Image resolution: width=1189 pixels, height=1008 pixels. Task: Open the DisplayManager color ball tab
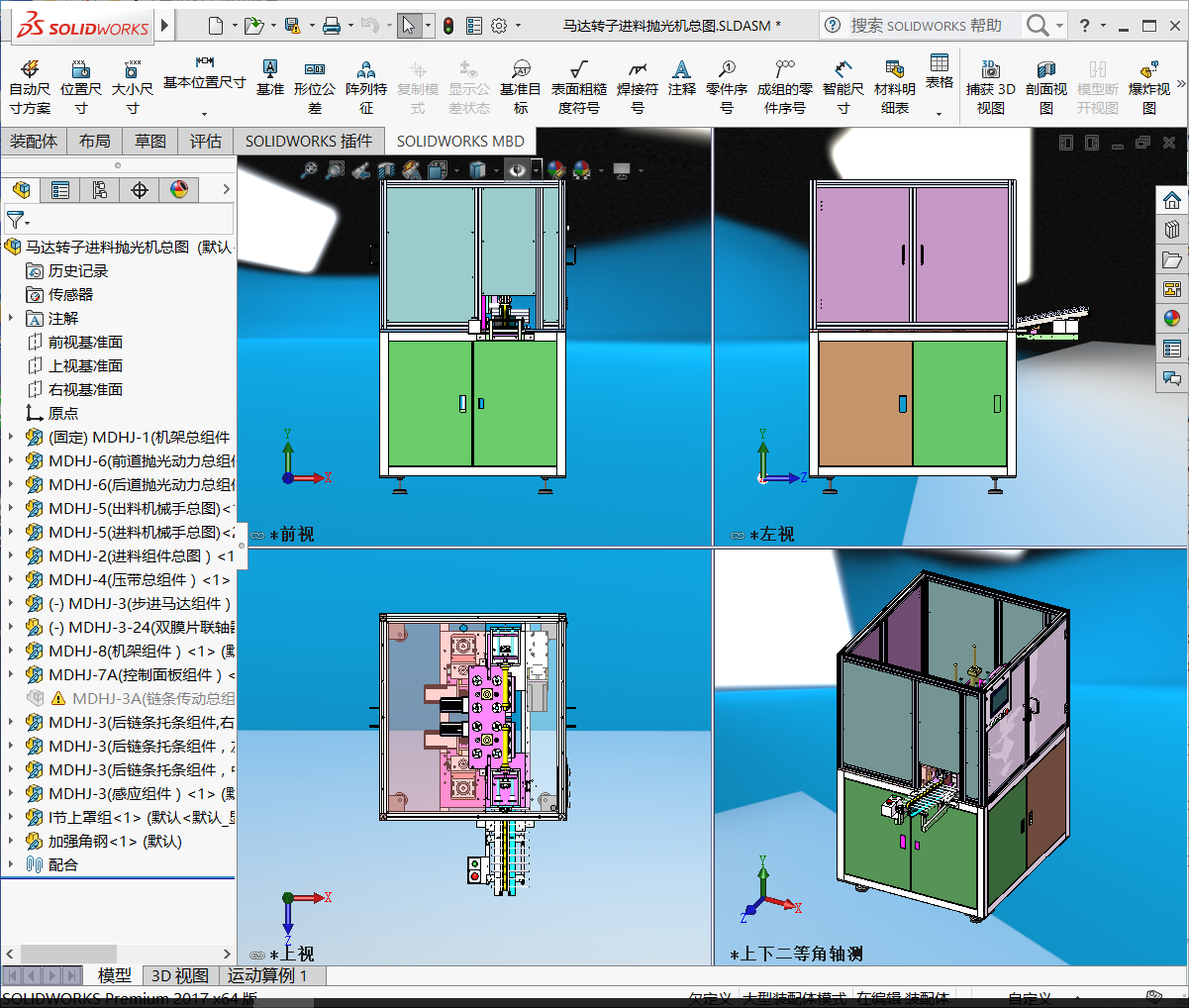click(179, 189)
